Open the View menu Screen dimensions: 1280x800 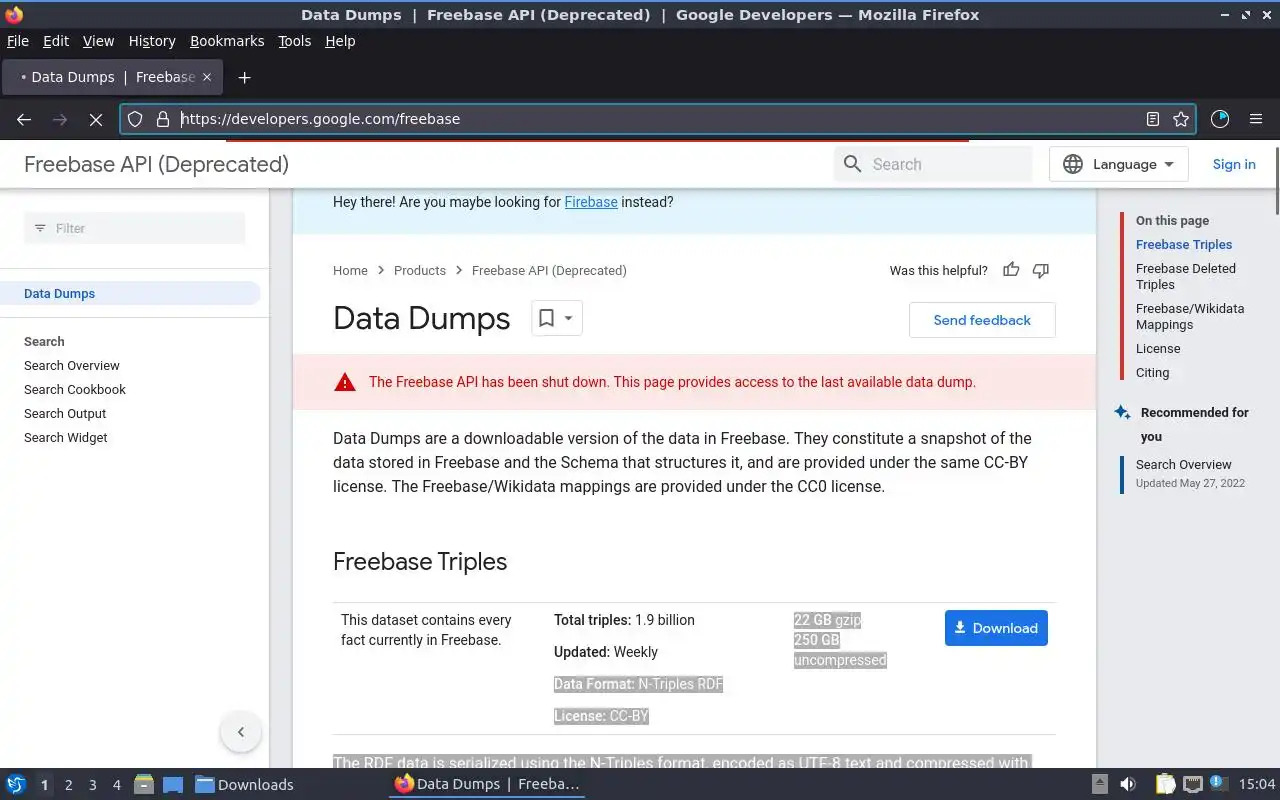click(x=98, y=41)
